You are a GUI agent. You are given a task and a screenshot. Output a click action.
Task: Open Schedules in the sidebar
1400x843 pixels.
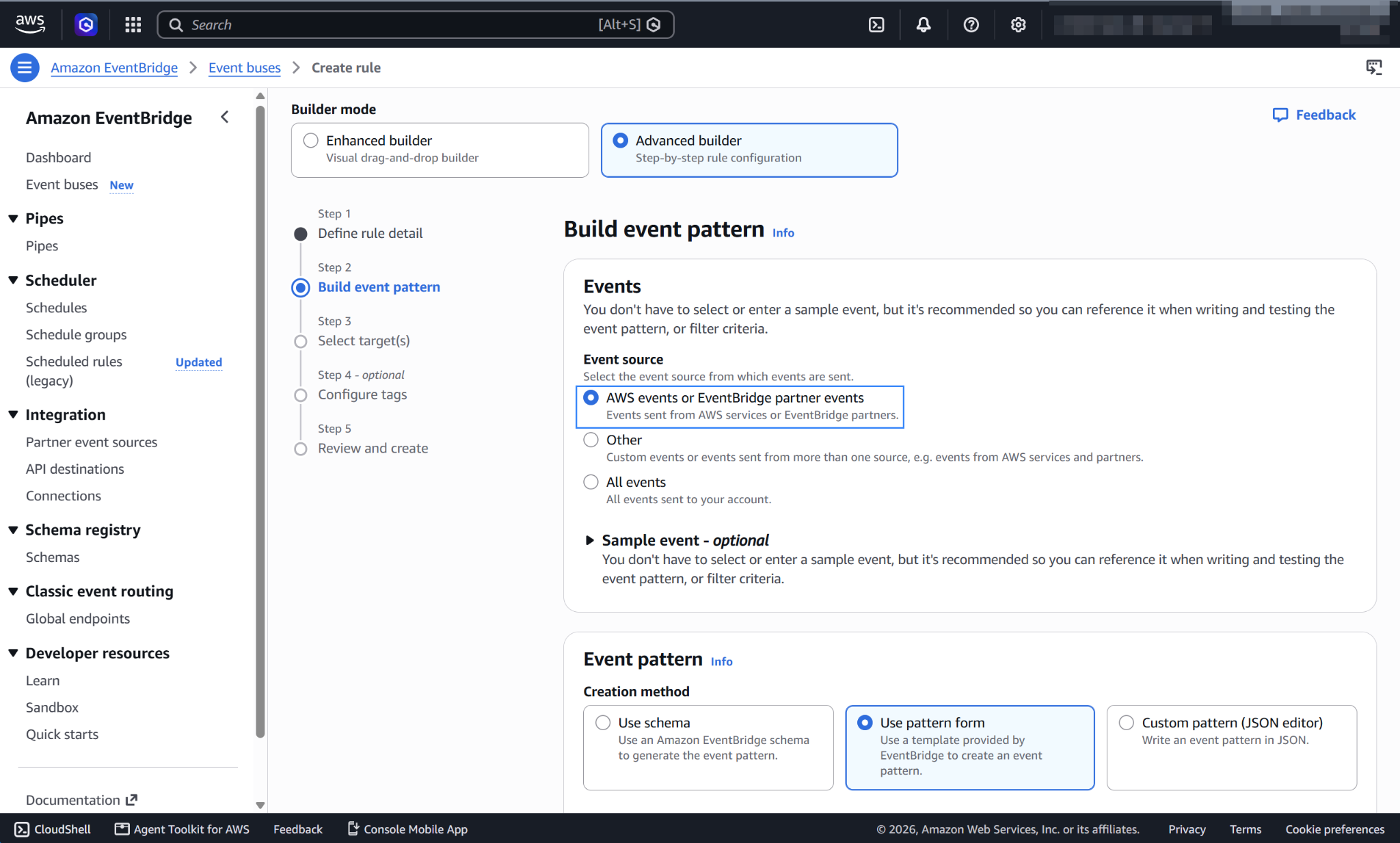[56, 308]
